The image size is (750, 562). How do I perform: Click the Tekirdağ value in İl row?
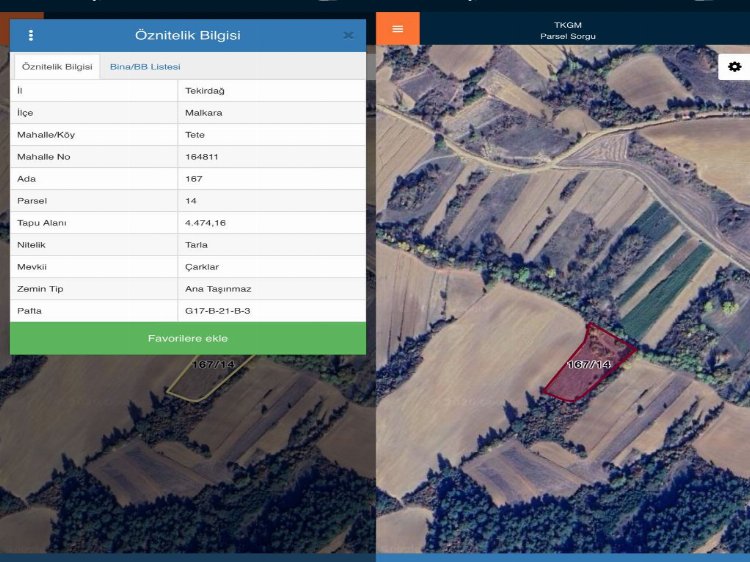(x=203, y=91)
